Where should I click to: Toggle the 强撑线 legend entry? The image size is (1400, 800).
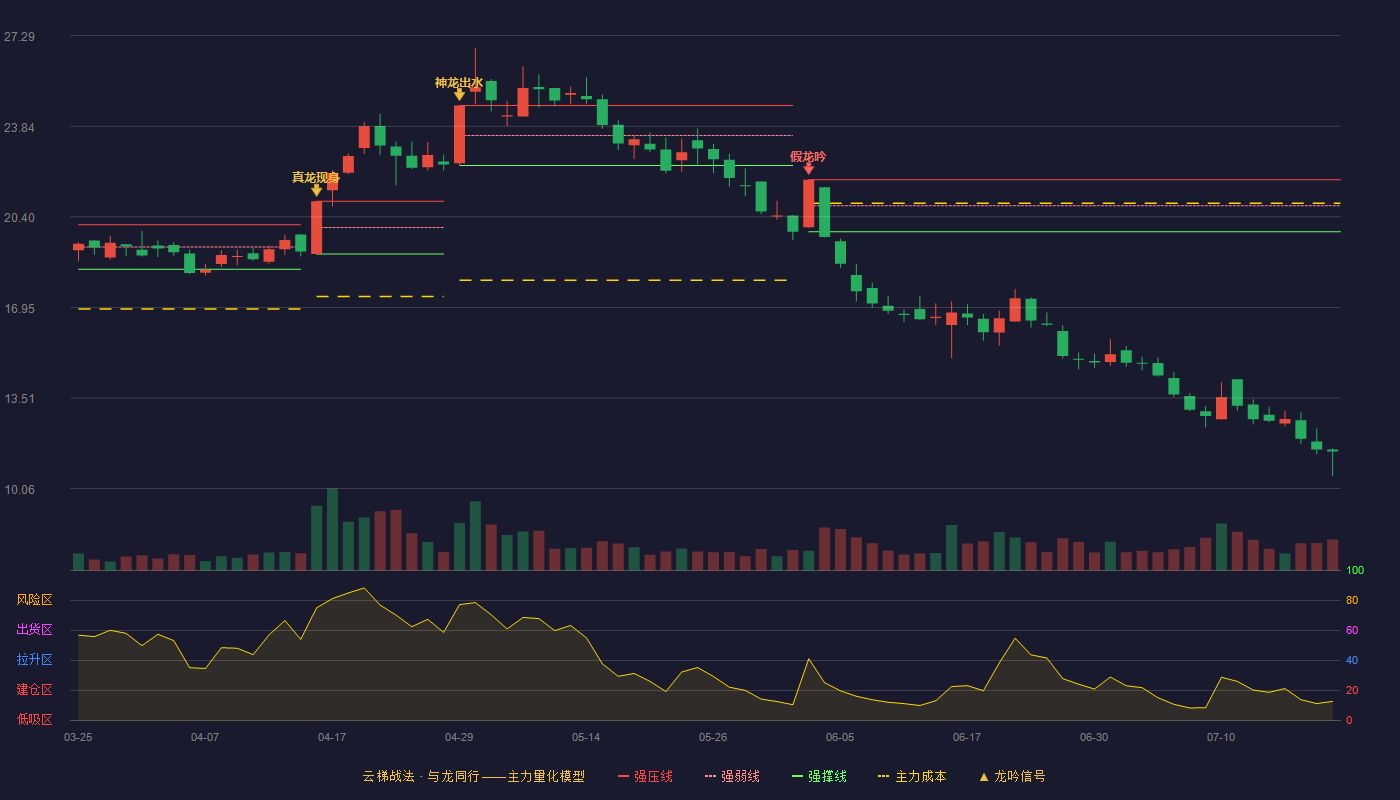coord(819,777)
